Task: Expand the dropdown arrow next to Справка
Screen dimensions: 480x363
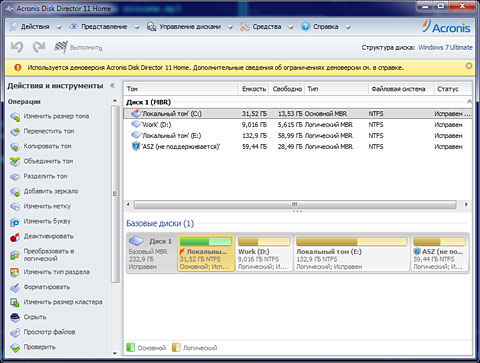Action: point(348,27)
